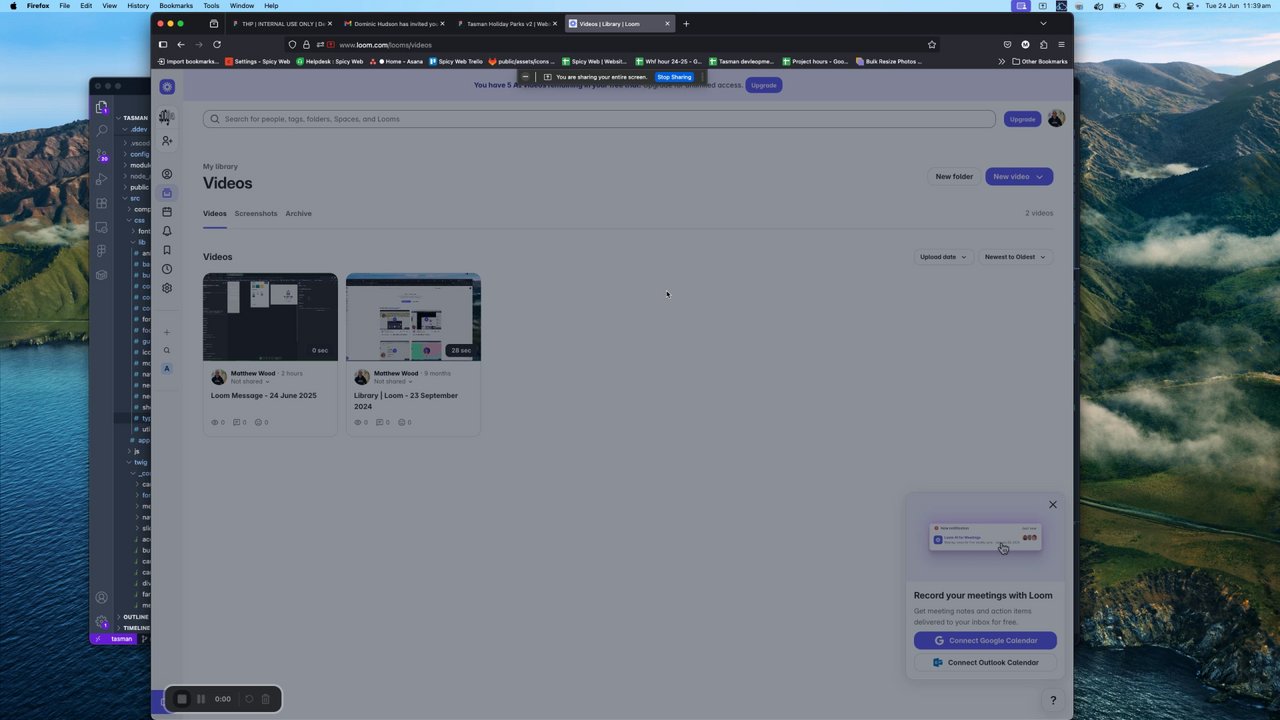
Task: Open the user avatar at top right of Loom
Action: (1056, 119)
